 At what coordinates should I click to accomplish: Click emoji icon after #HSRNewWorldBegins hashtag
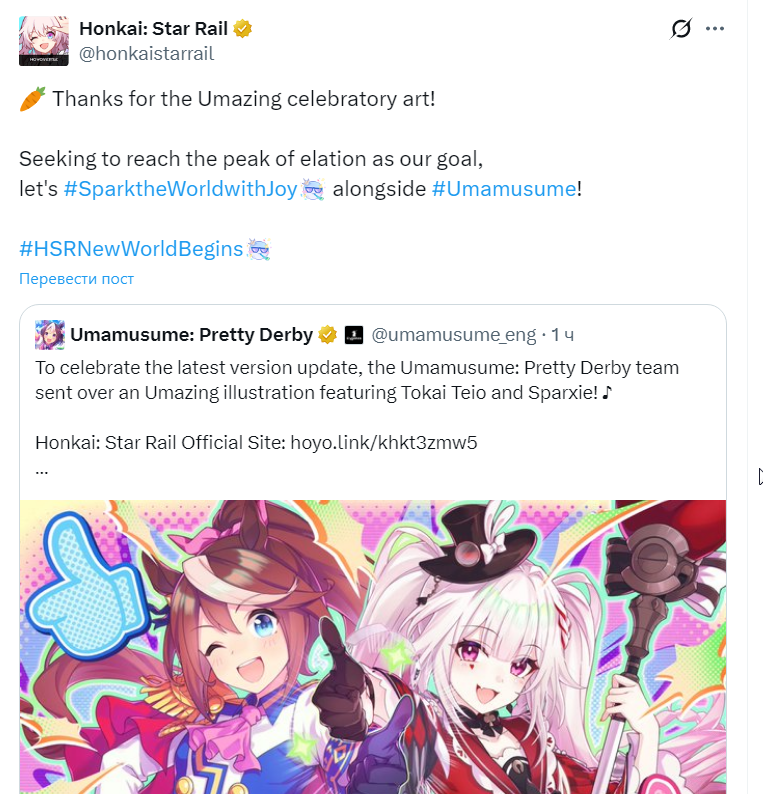tap(258, 249)
